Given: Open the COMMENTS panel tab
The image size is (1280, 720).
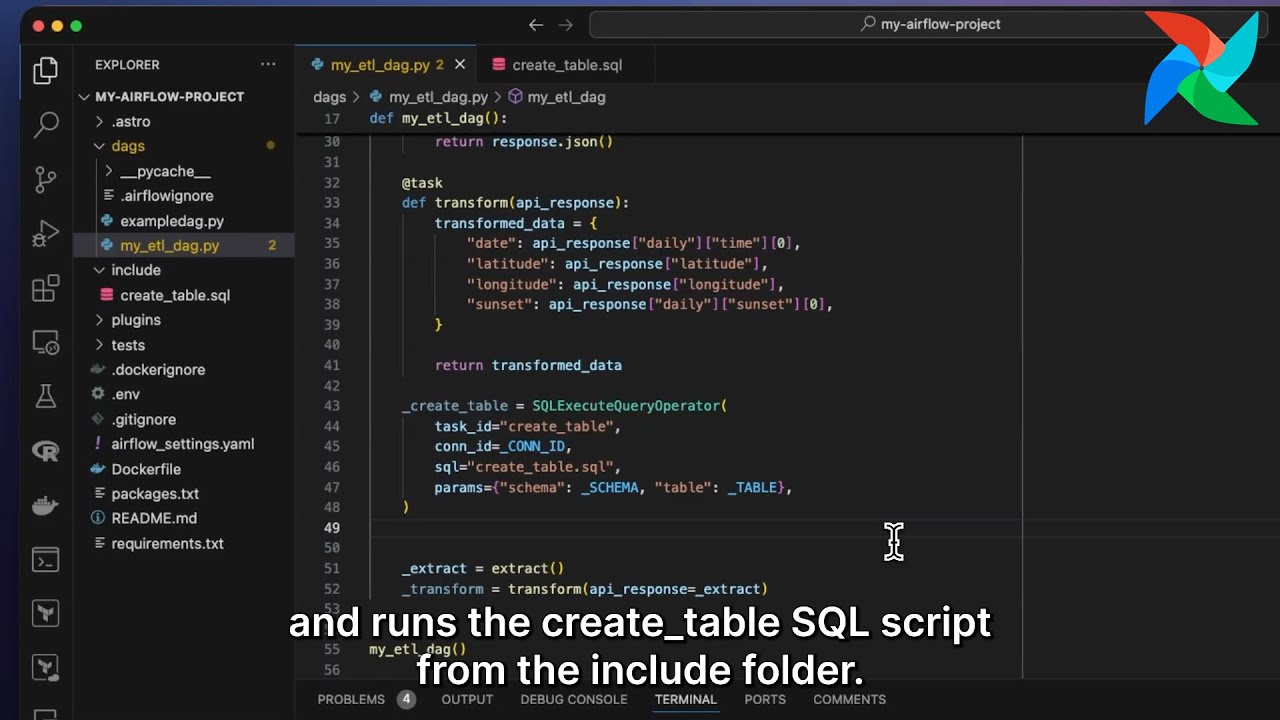Looking at the screenshot, I should pyautogui.click(x=849, y=699).
